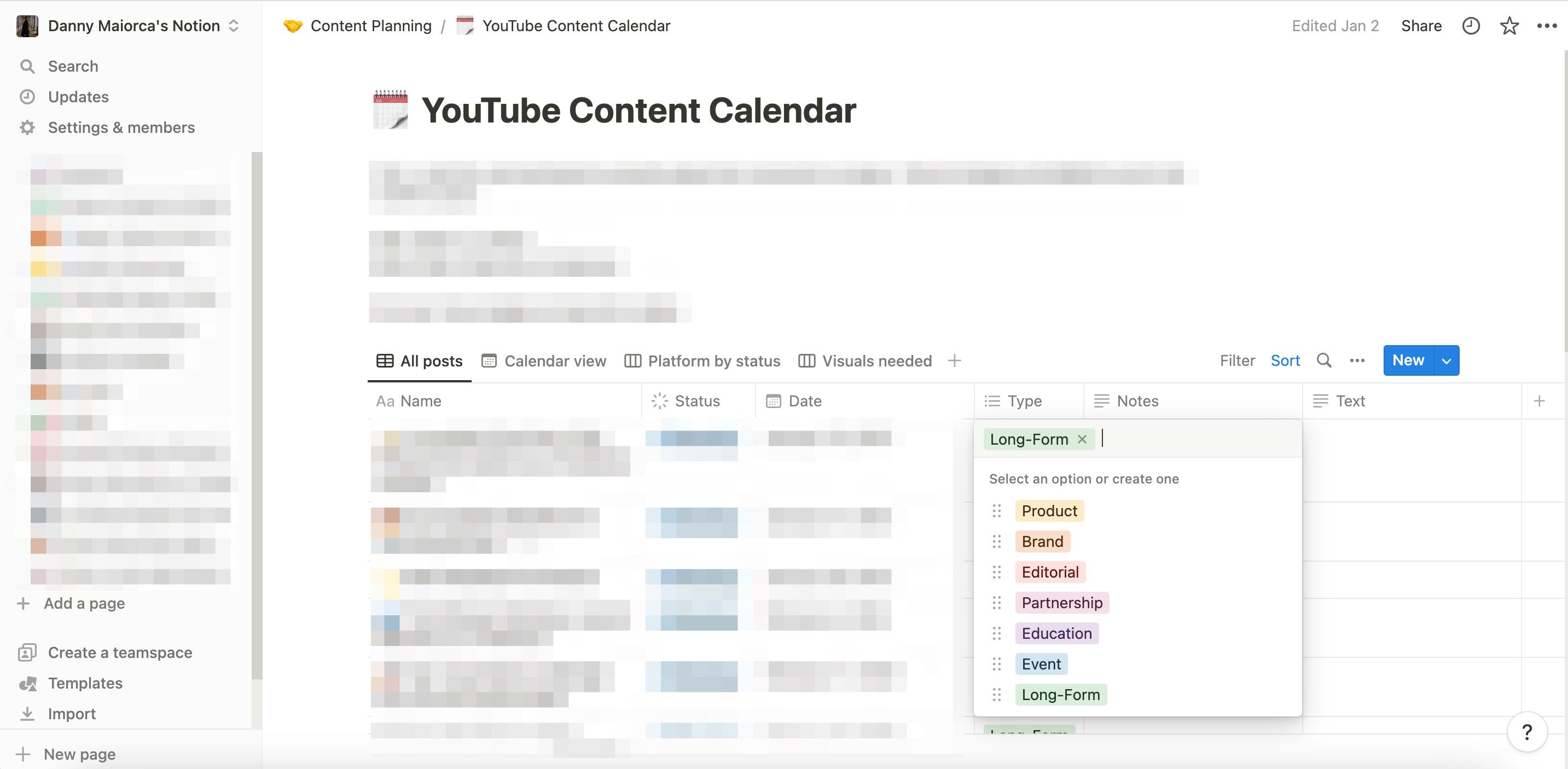
Task: Open the help question mark button
Action: click(x=1526, y=732)
